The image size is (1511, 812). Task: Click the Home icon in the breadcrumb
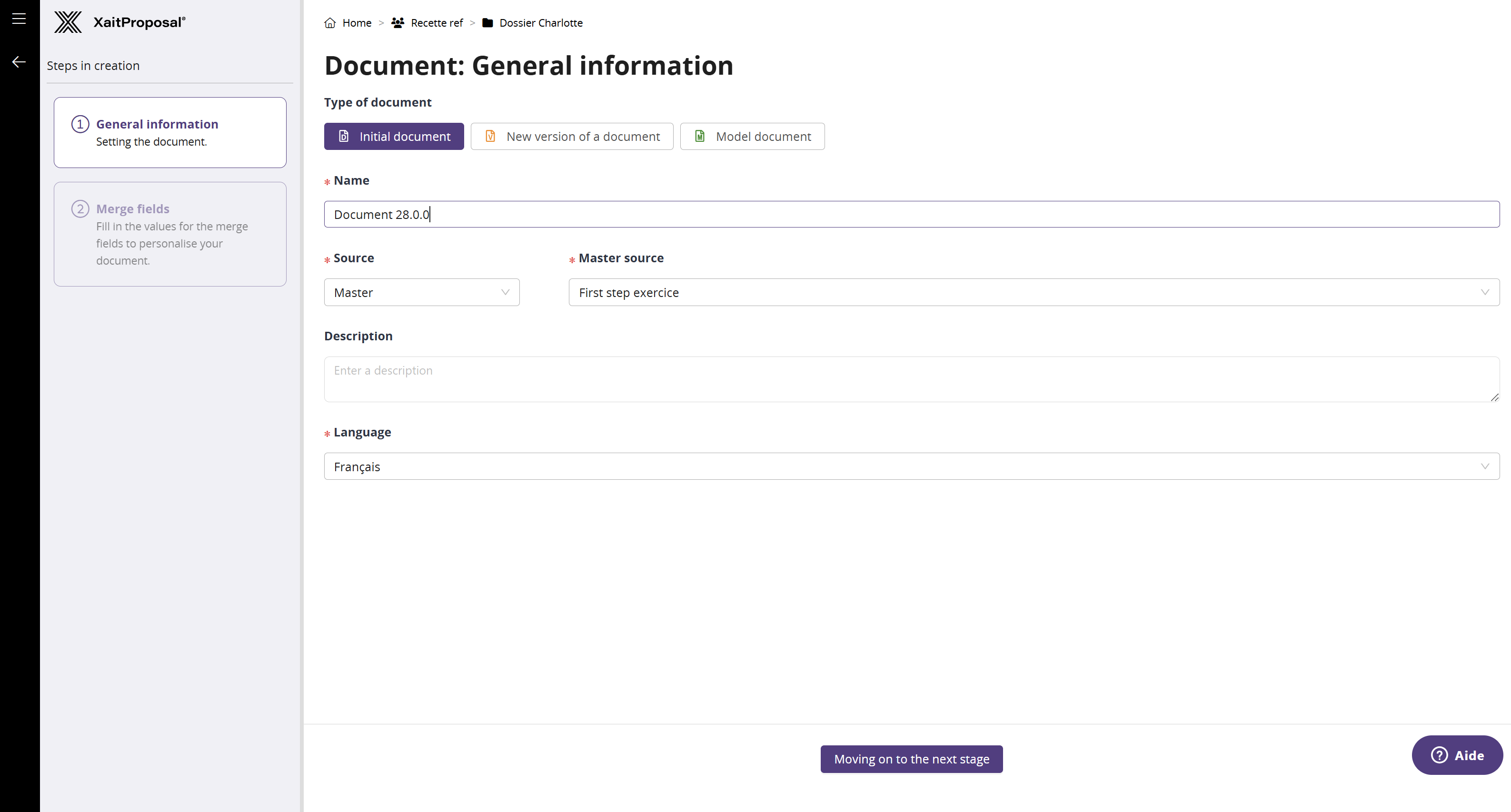pyautogui.click(x=329, y=23)
